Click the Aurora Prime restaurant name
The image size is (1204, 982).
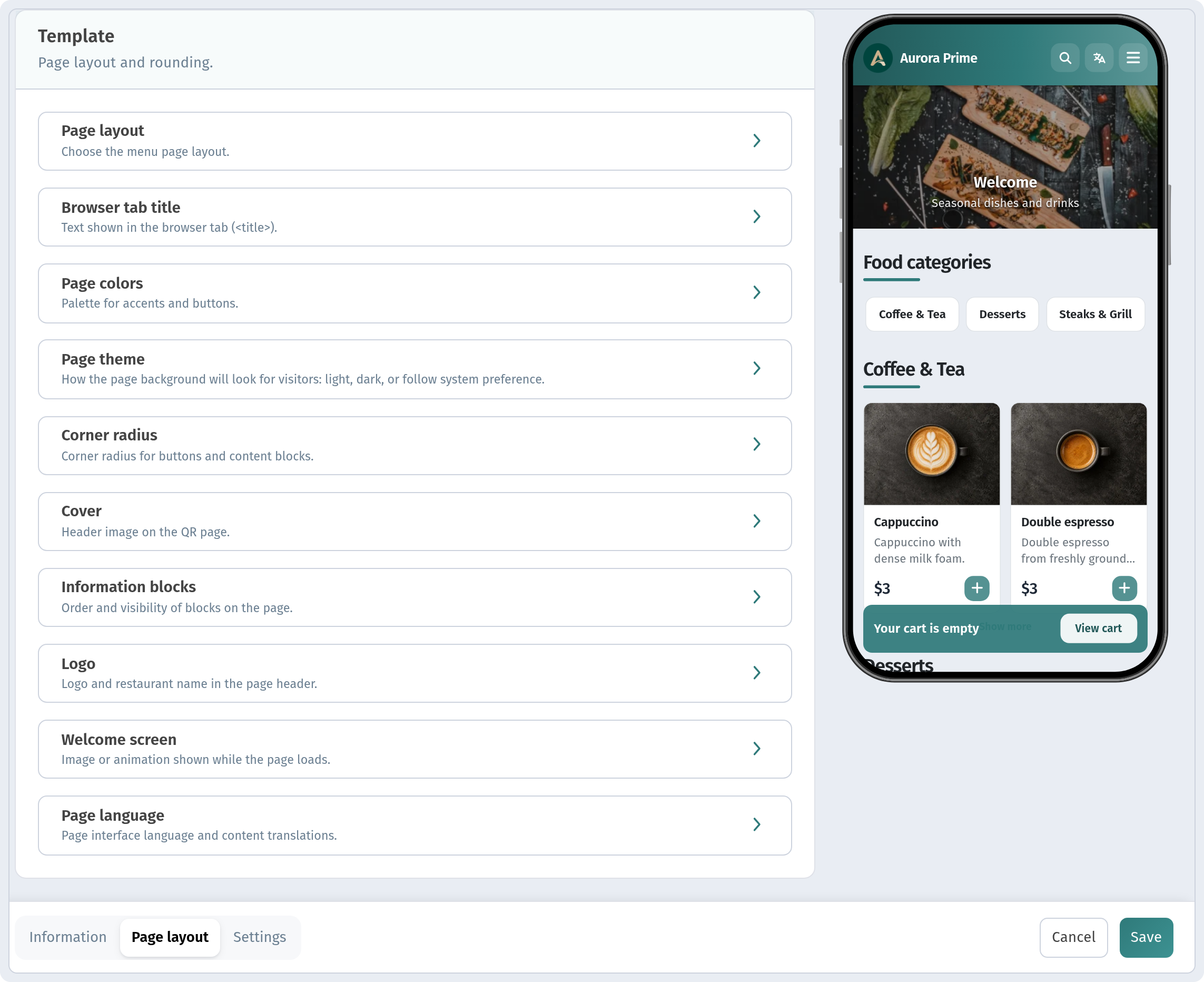[938, 58]
